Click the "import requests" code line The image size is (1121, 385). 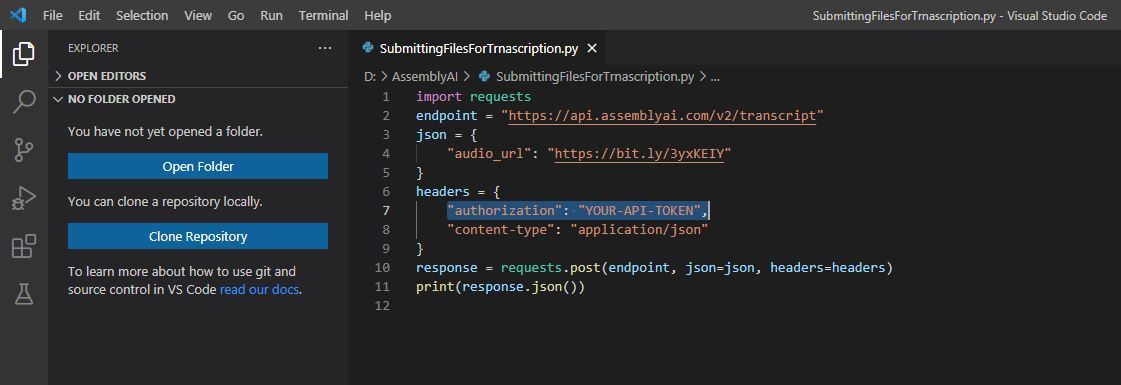pyautogui.click(x=473, y=96)
